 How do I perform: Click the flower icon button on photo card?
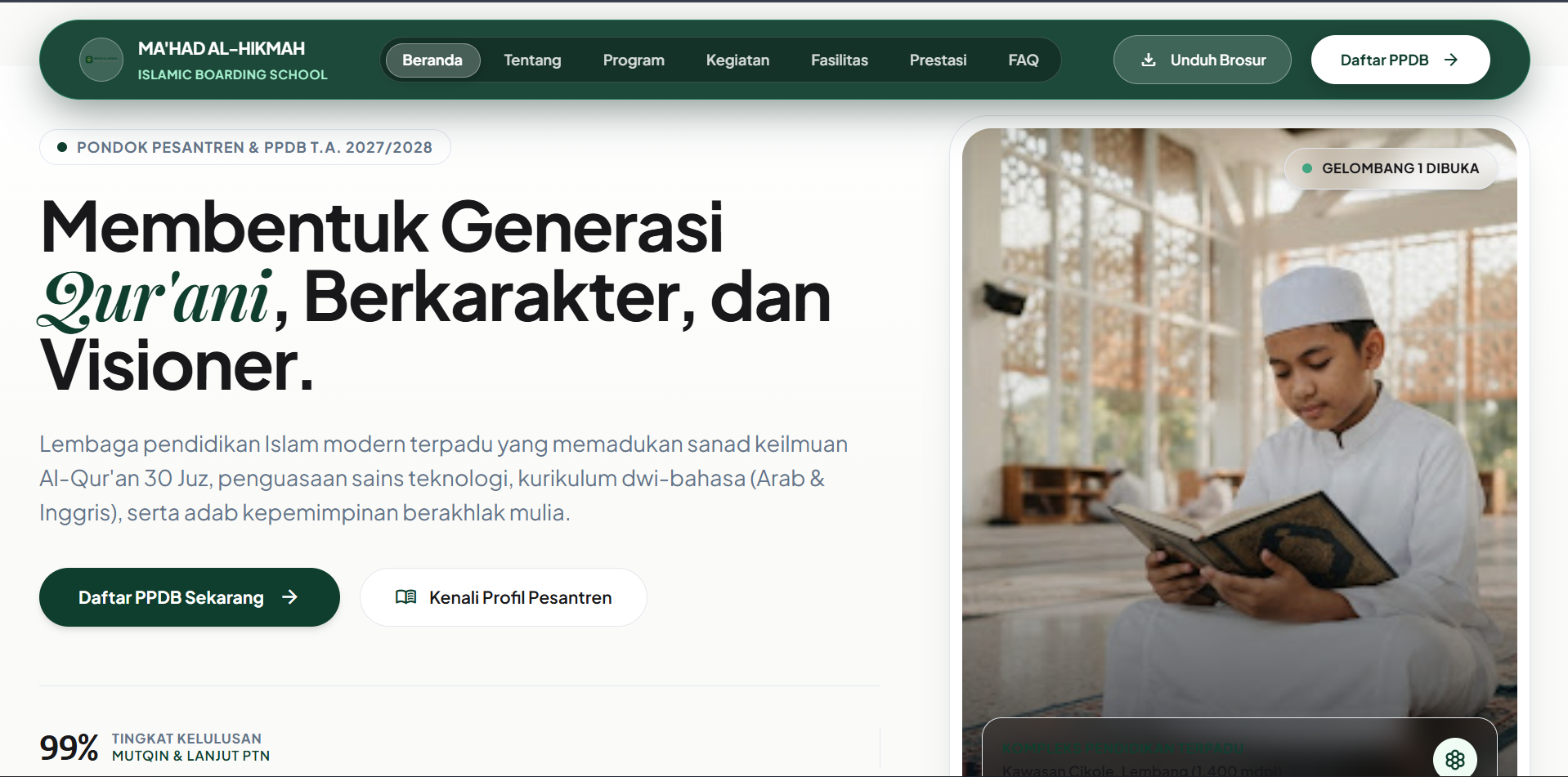pos(1455,759)
